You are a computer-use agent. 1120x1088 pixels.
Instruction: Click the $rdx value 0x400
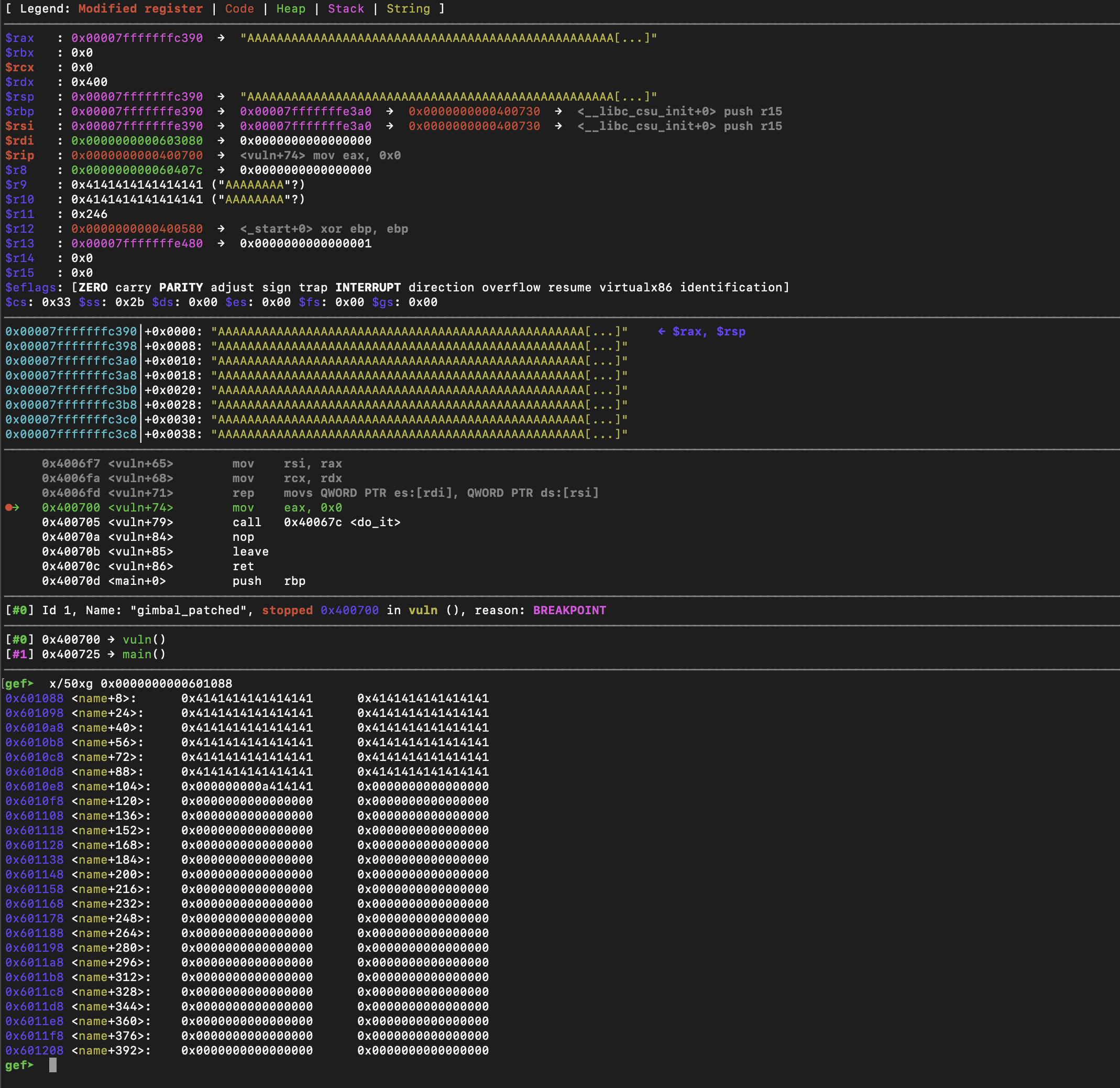click(x=89, y=82)
